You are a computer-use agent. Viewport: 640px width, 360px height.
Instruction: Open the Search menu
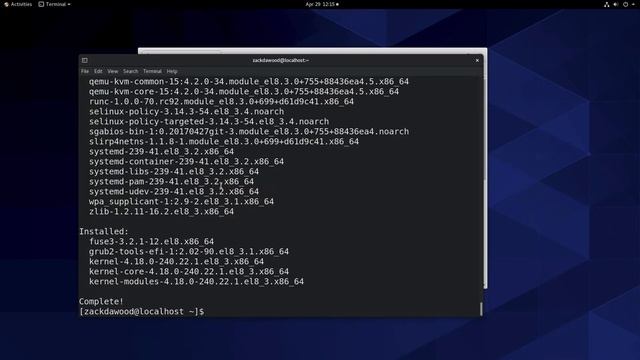point(131,71)
